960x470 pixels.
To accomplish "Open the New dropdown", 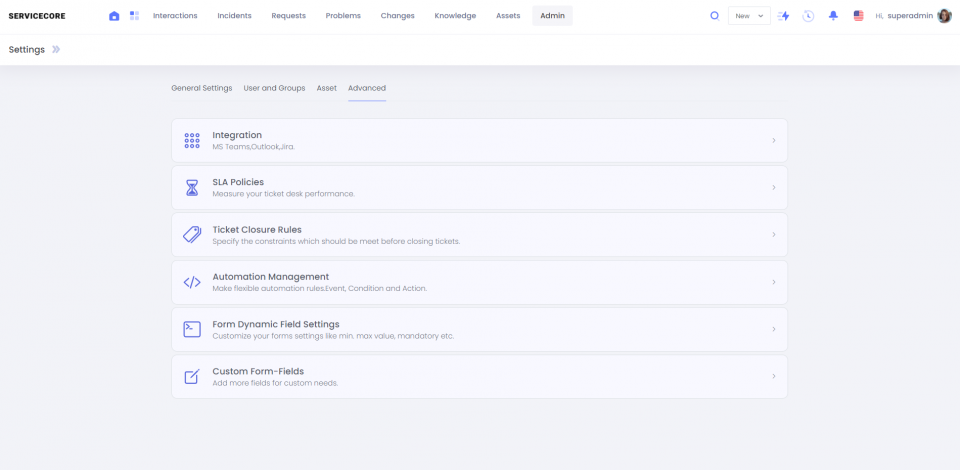I will point(749,16).
